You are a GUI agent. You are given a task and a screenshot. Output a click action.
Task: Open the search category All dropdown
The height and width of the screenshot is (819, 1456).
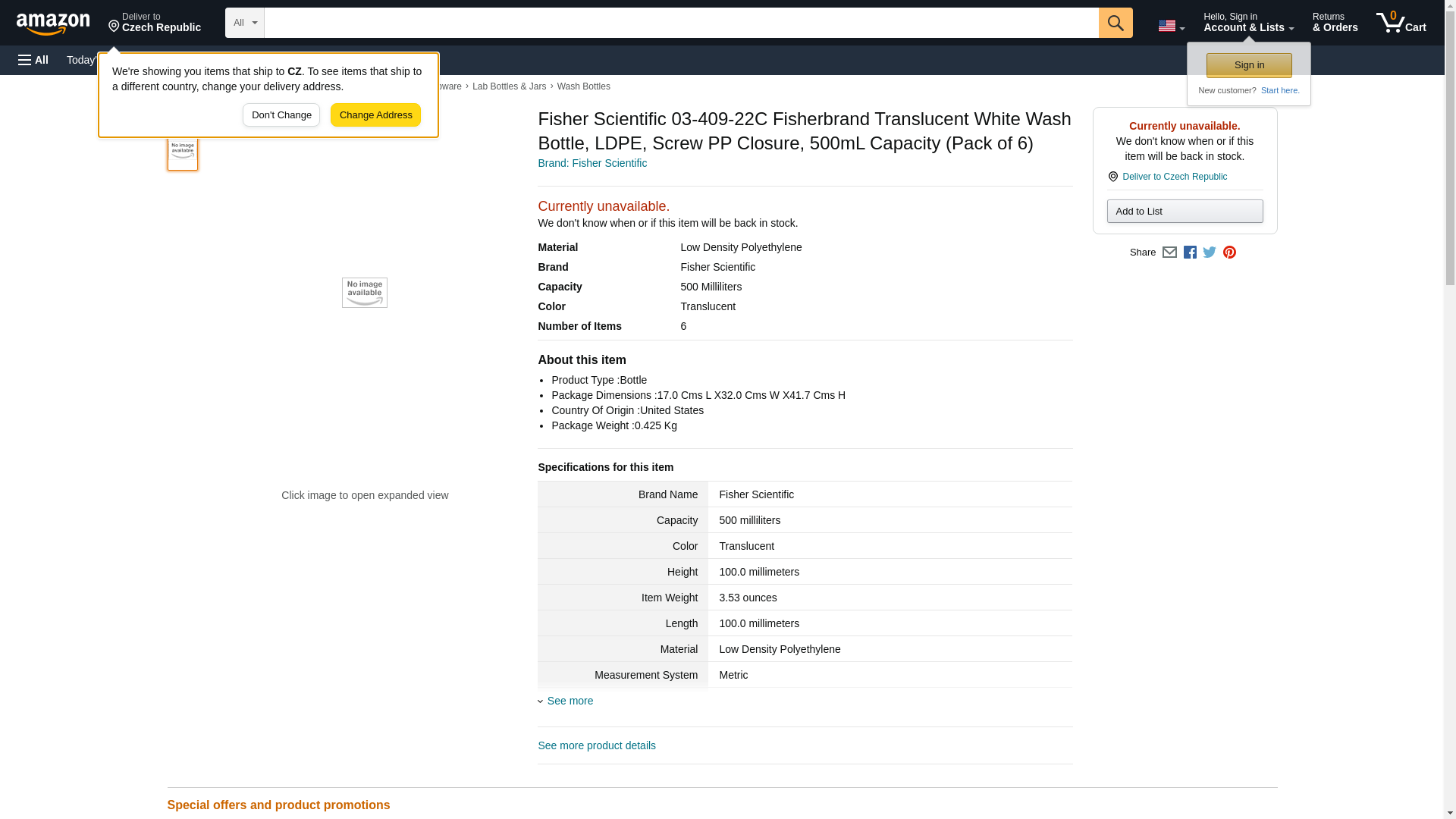pos(244,23)
